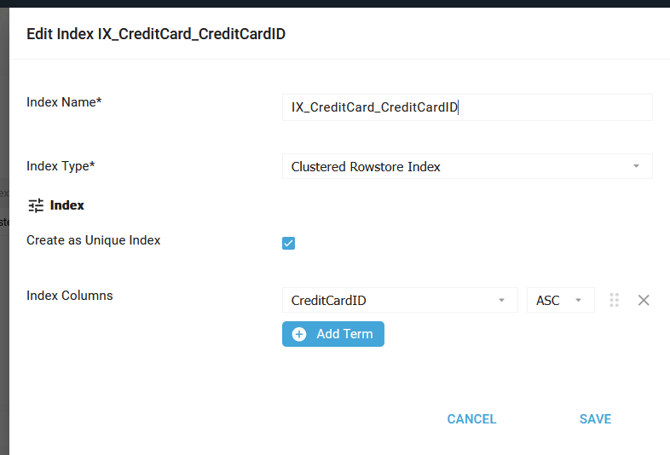Grab the drag handle for CreditCardID row
The height and width of the screenshot is (455, 670).
point(614,300)
